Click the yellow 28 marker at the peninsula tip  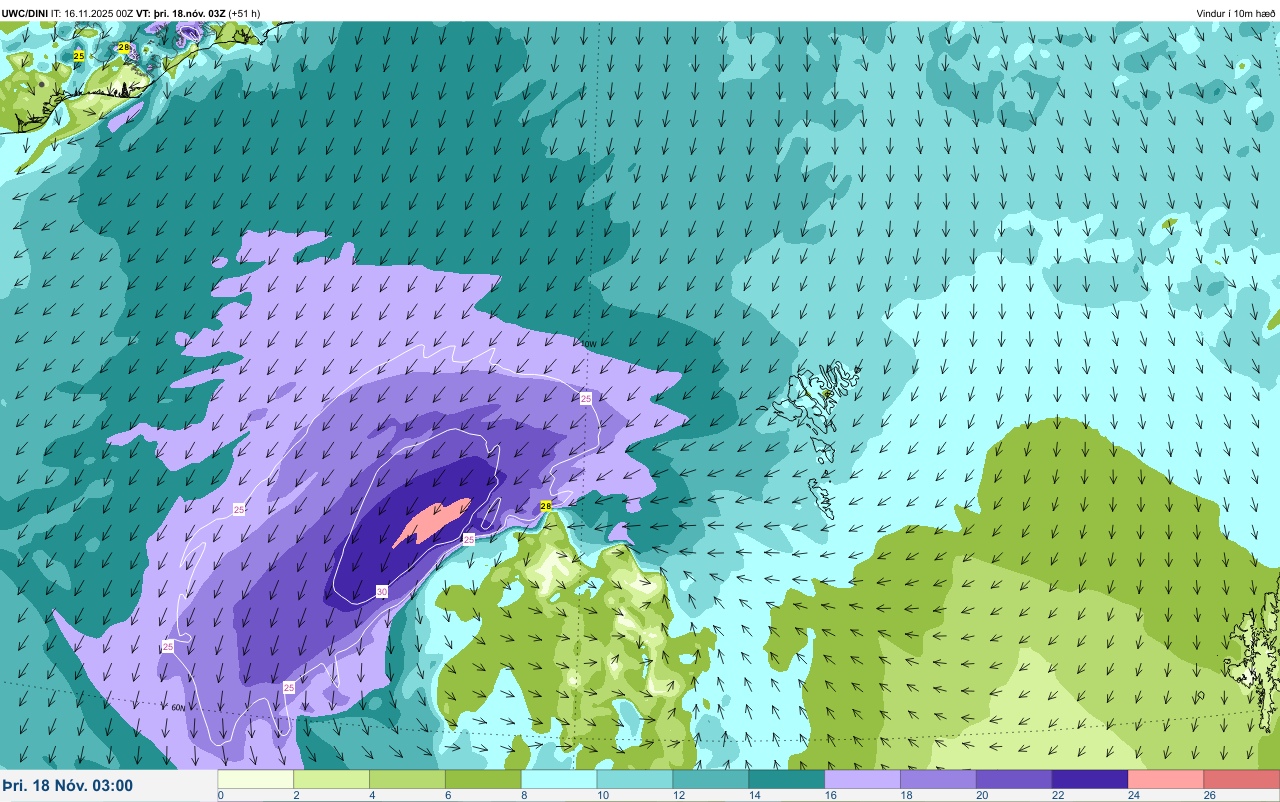[546, 506]
